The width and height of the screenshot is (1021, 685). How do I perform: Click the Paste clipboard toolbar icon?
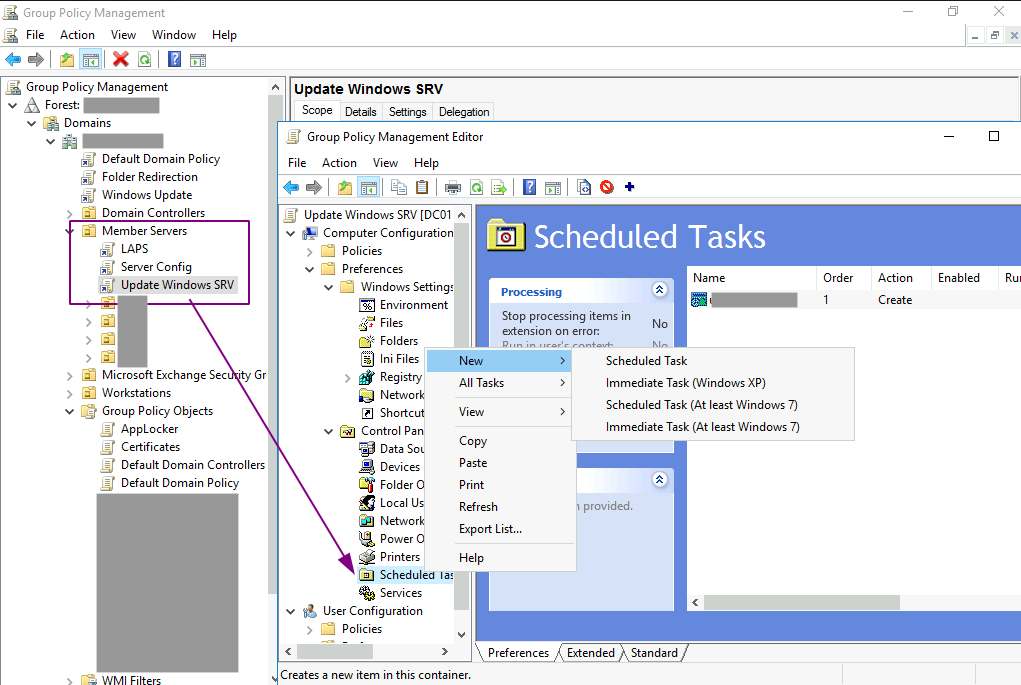[x=422, y=187]
